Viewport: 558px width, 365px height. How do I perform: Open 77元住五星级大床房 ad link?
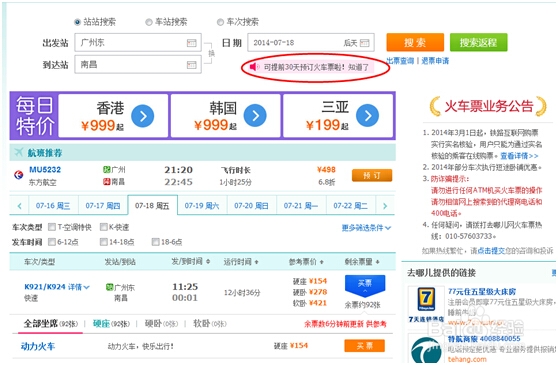click(x=482, y=292)
